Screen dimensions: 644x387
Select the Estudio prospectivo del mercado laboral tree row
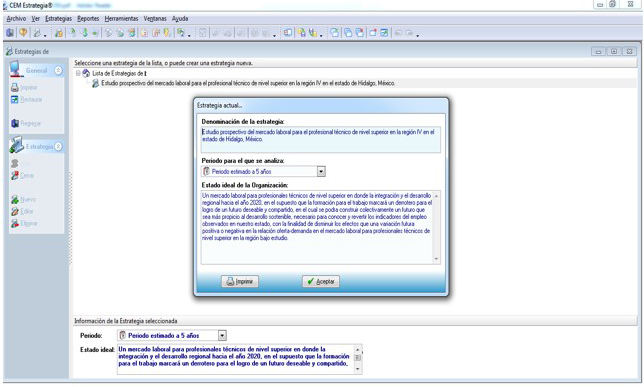tap(248, 83)
